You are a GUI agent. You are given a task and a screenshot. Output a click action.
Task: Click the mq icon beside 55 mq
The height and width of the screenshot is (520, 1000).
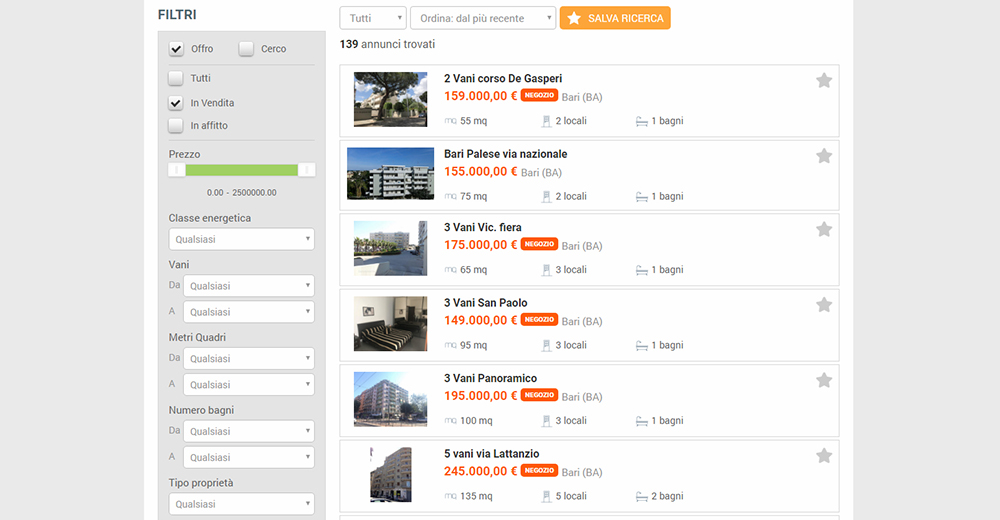click(450, 121)
